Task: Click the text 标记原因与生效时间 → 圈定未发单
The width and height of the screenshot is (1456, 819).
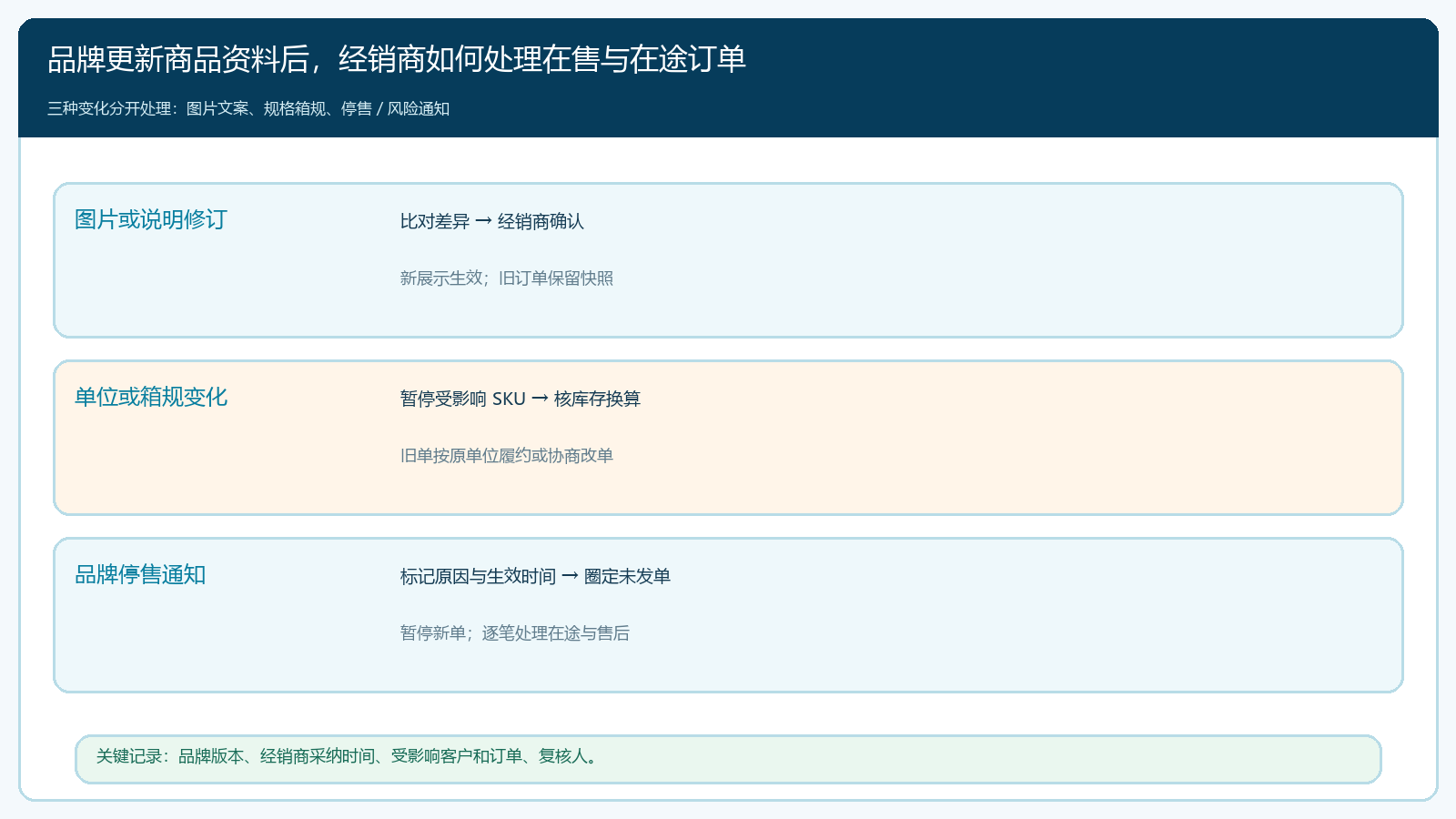Action: pyautogui.click(x=535, y=576)
